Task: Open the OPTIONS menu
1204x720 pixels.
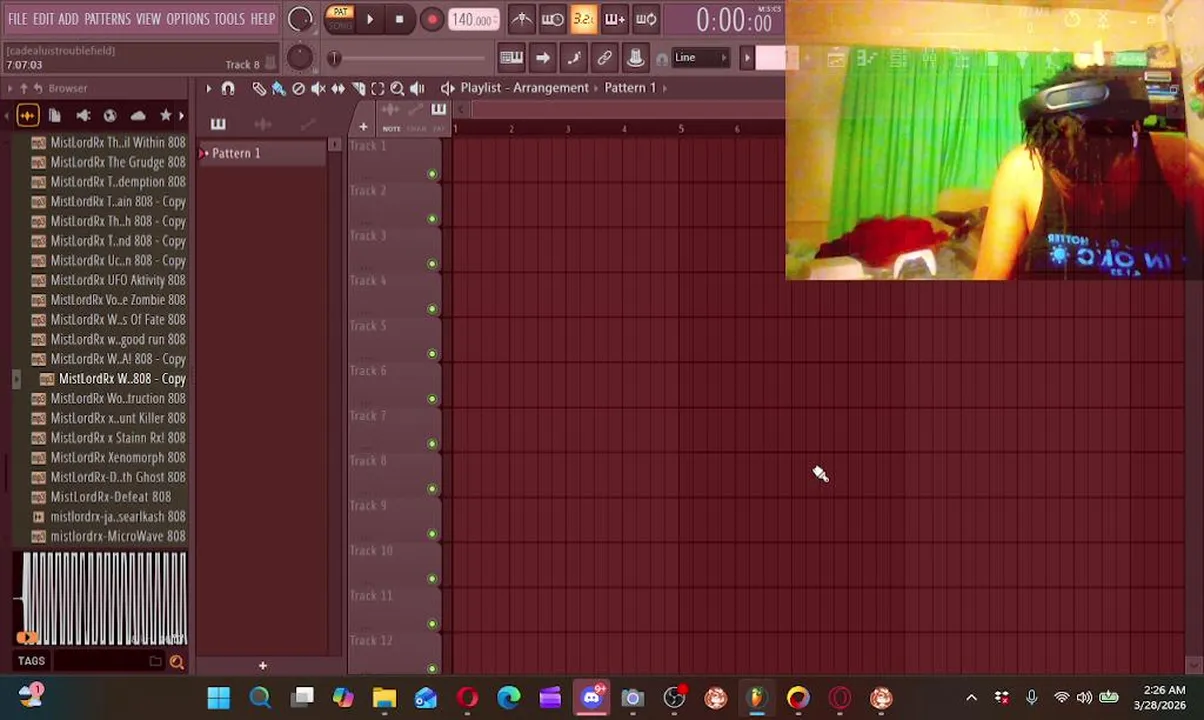Action: (187, 19)
